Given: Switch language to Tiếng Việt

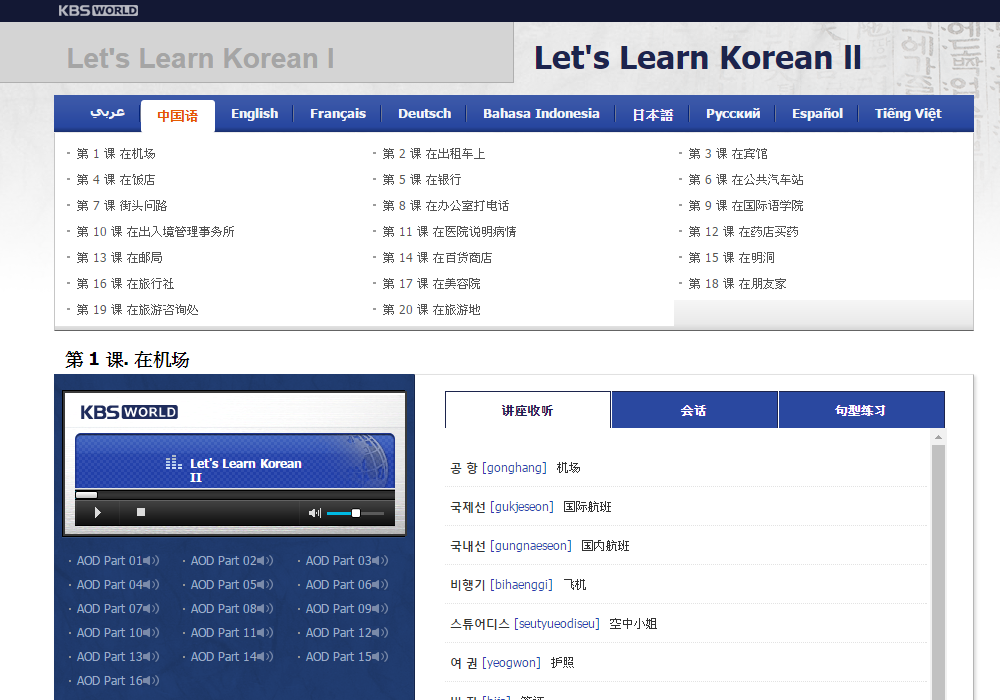Looking at the screenshot, I should tap(908, 113).
